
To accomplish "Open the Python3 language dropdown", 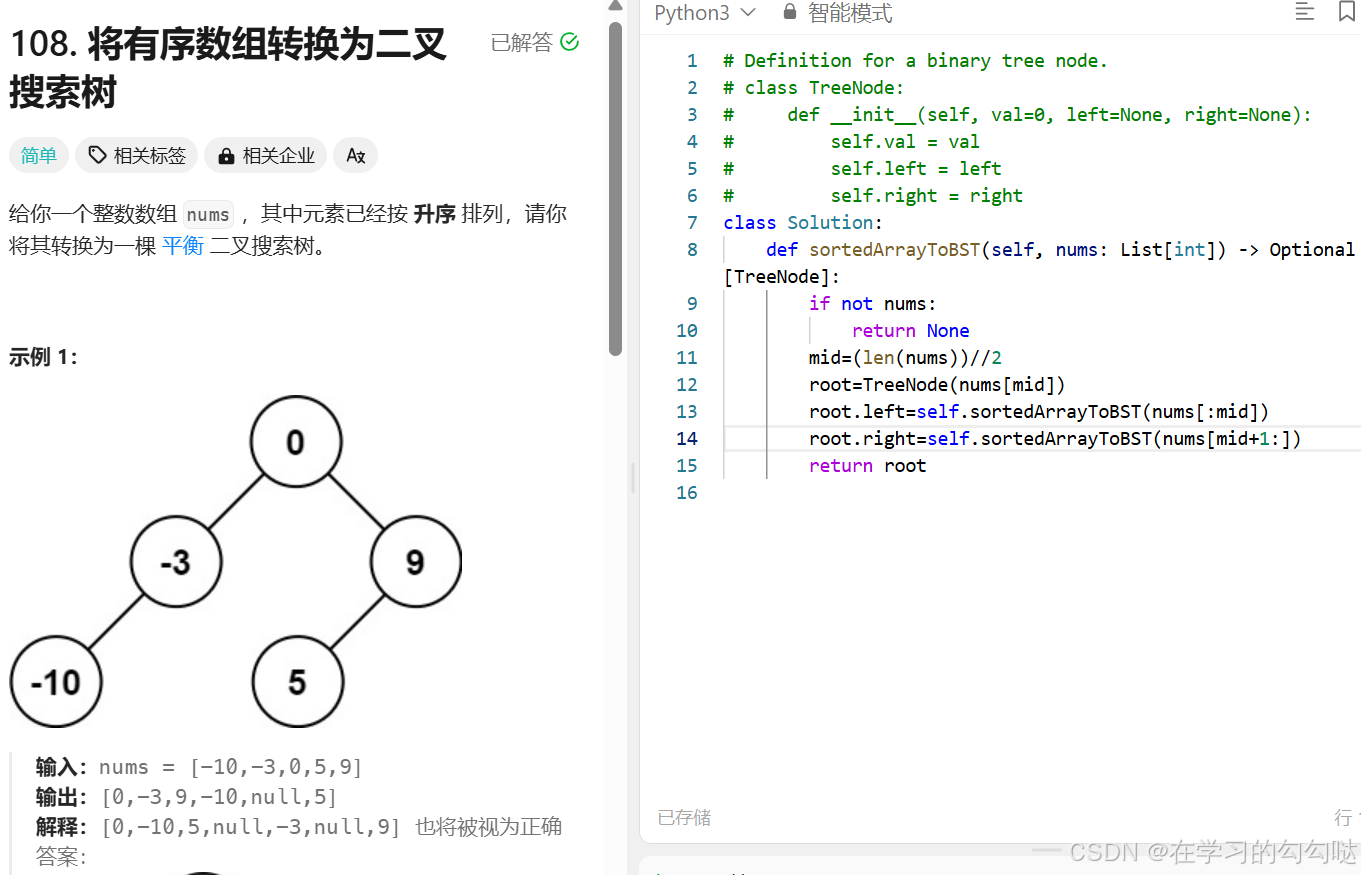I will click(x=705, y=13).
